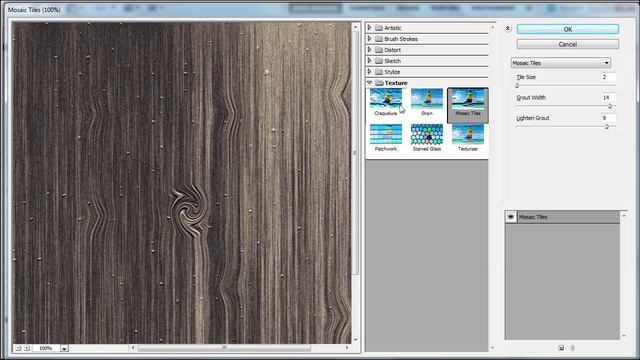Click preview scroll down arrow
Screen dimensions: 640x360
pos(356,340)
